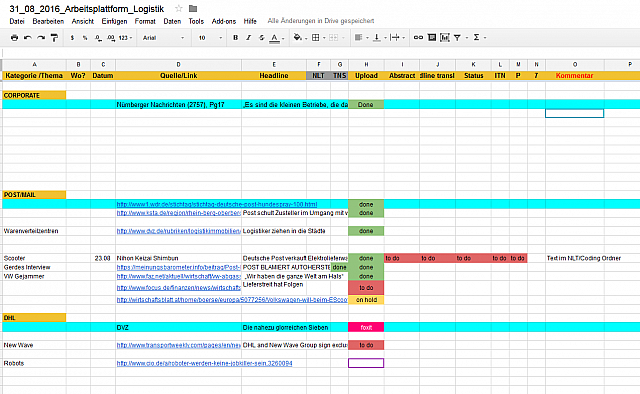Open vertical align options
This screenshot has width=640, height=394.
point(379,38)
